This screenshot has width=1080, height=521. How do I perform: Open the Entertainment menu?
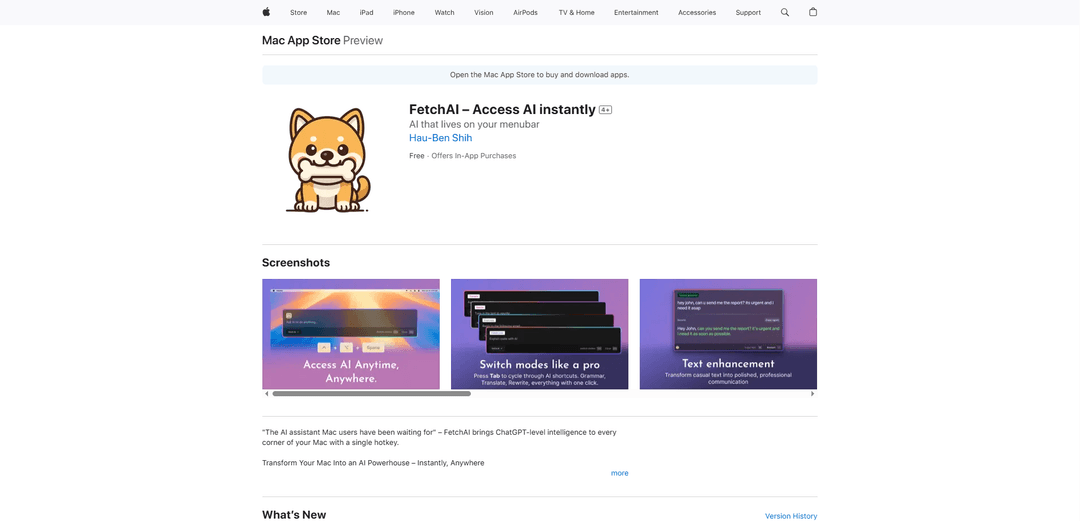pyautogui.click(x=636, y=12)
